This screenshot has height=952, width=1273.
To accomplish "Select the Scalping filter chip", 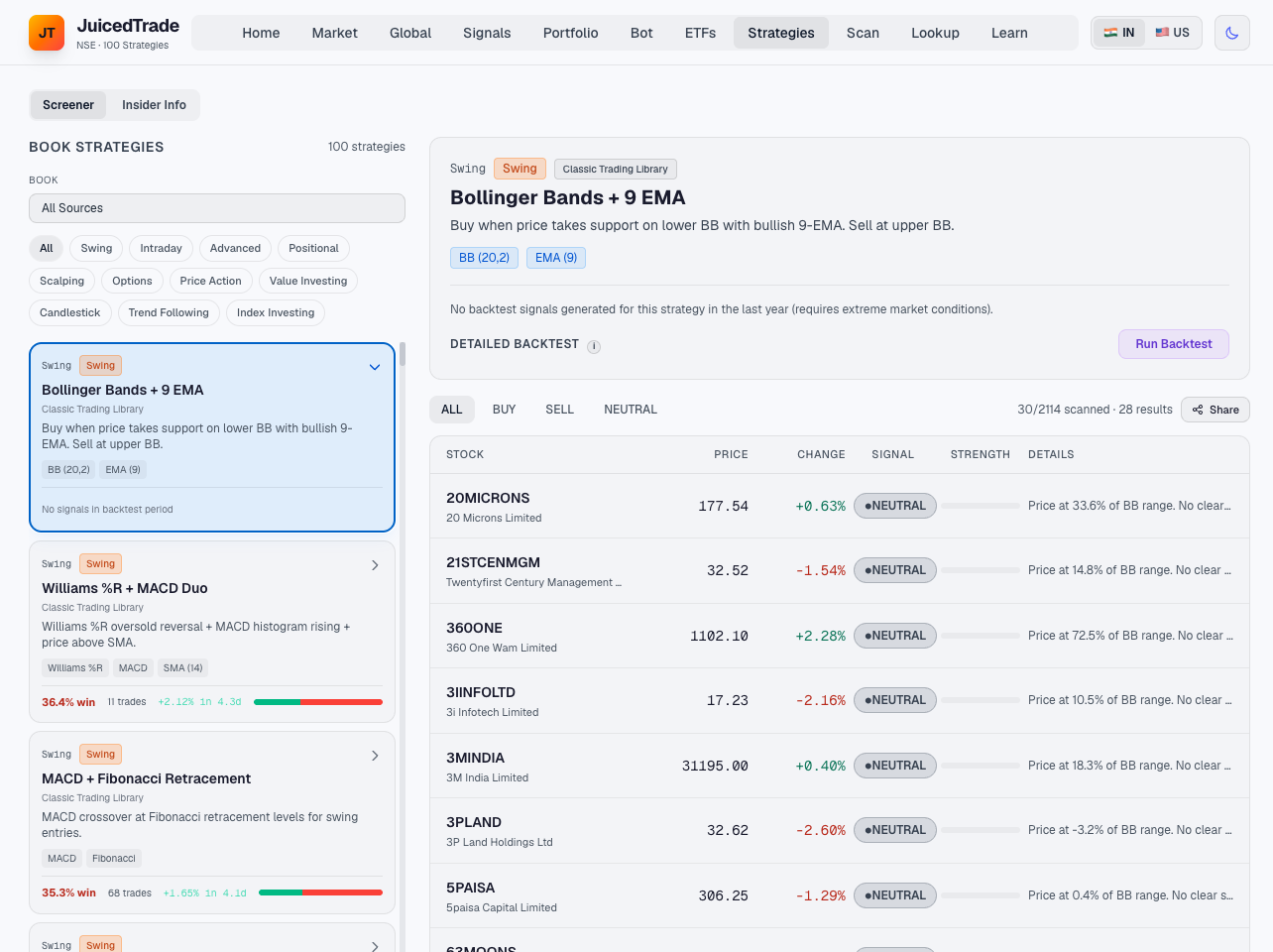I will [61, 282].
